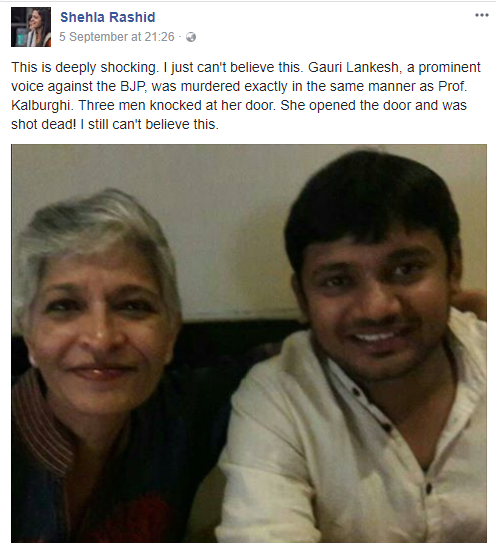Open the three-dot post options menu

tap(481, 15)
